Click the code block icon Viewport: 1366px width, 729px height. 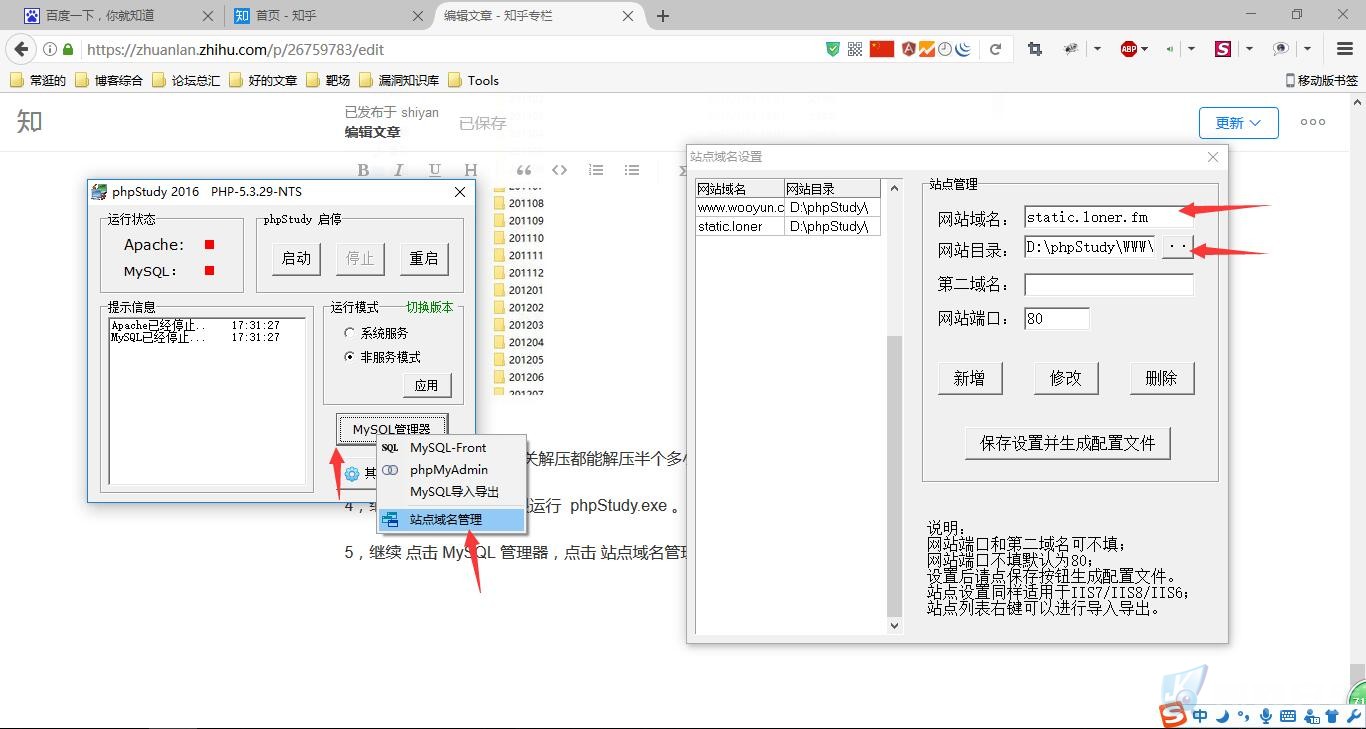point(560,170)
